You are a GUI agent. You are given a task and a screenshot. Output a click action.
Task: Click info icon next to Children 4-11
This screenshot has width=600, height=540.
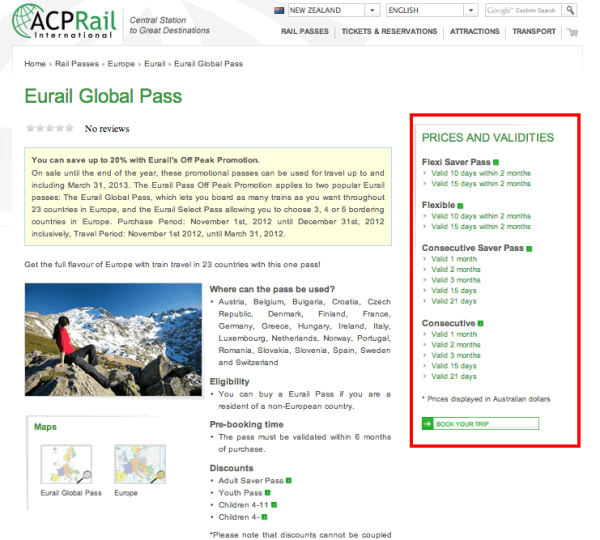274,505
